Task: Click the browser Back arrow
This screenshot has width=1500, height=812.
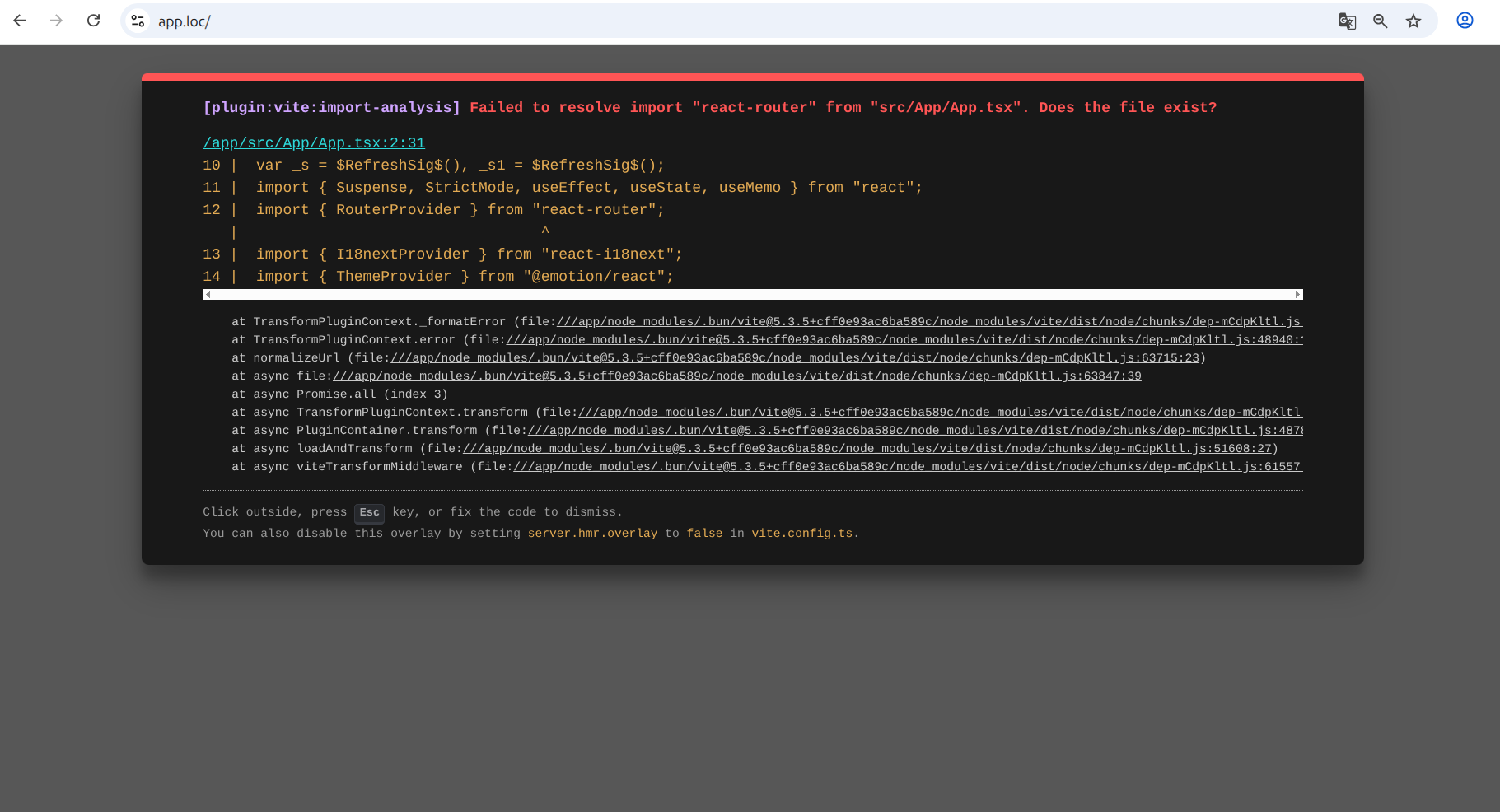Action: (x=20, y=21)
